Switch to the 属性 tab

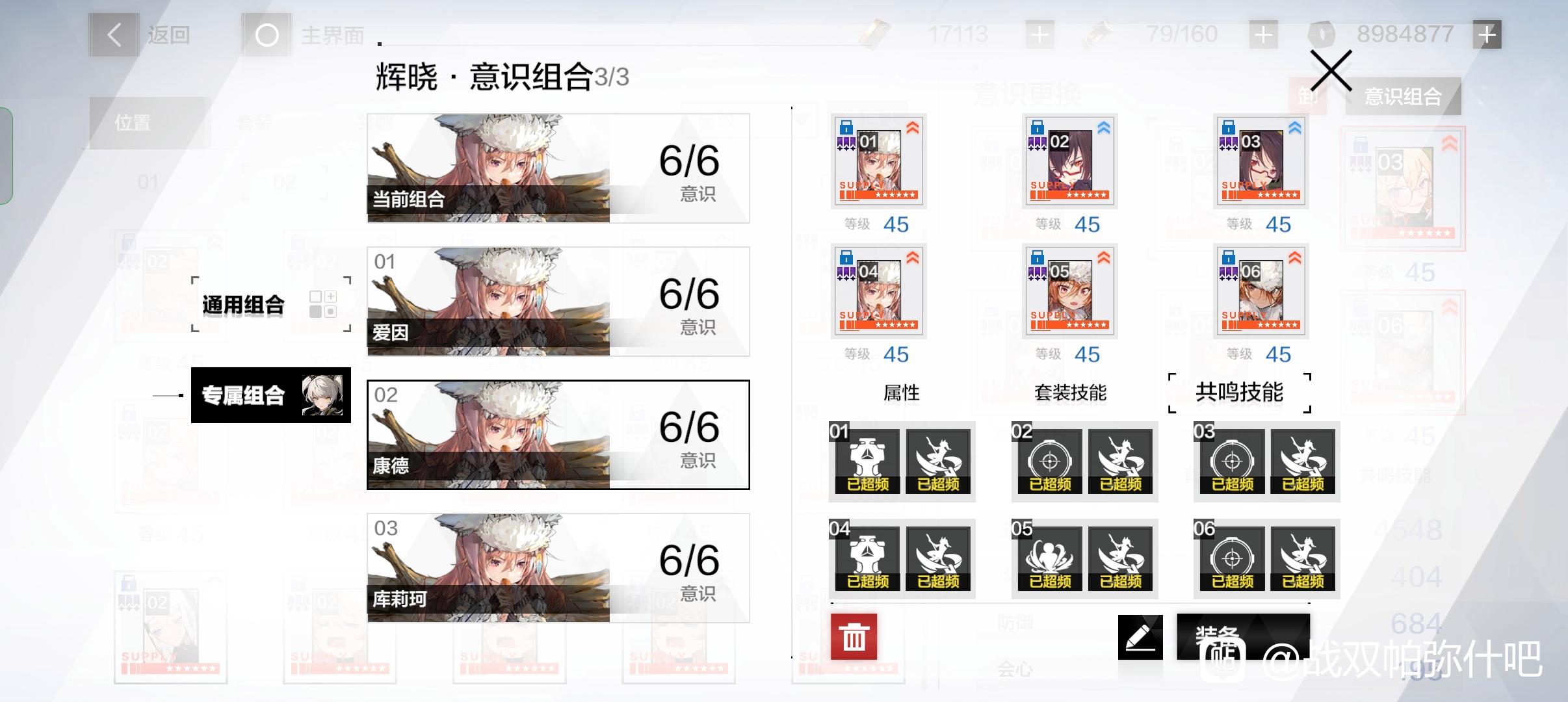click(x=901, y=393)
